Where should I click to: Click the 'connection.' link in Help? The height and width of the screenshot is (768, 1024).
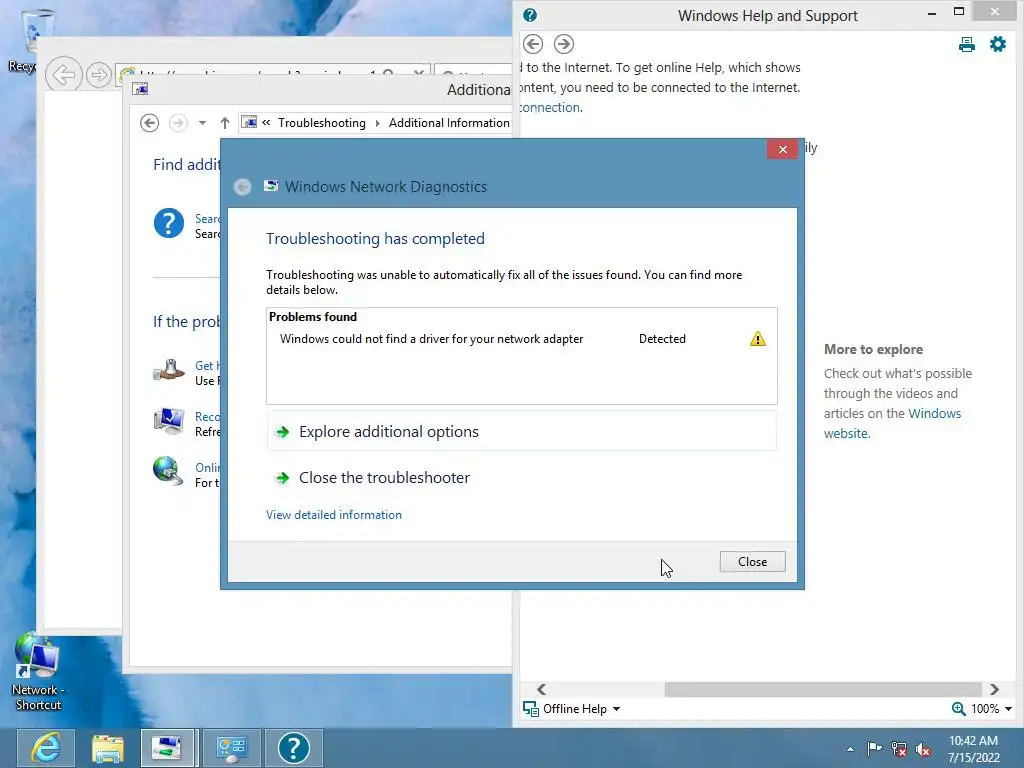point(550,107)
